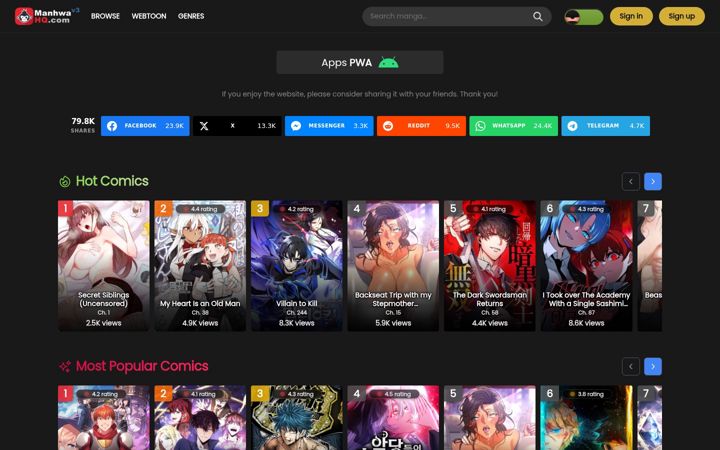This screenshot has width=720, height=450.
Task: Open Most Popular Comics rank 2 cover
Action: tap(200, 417)
